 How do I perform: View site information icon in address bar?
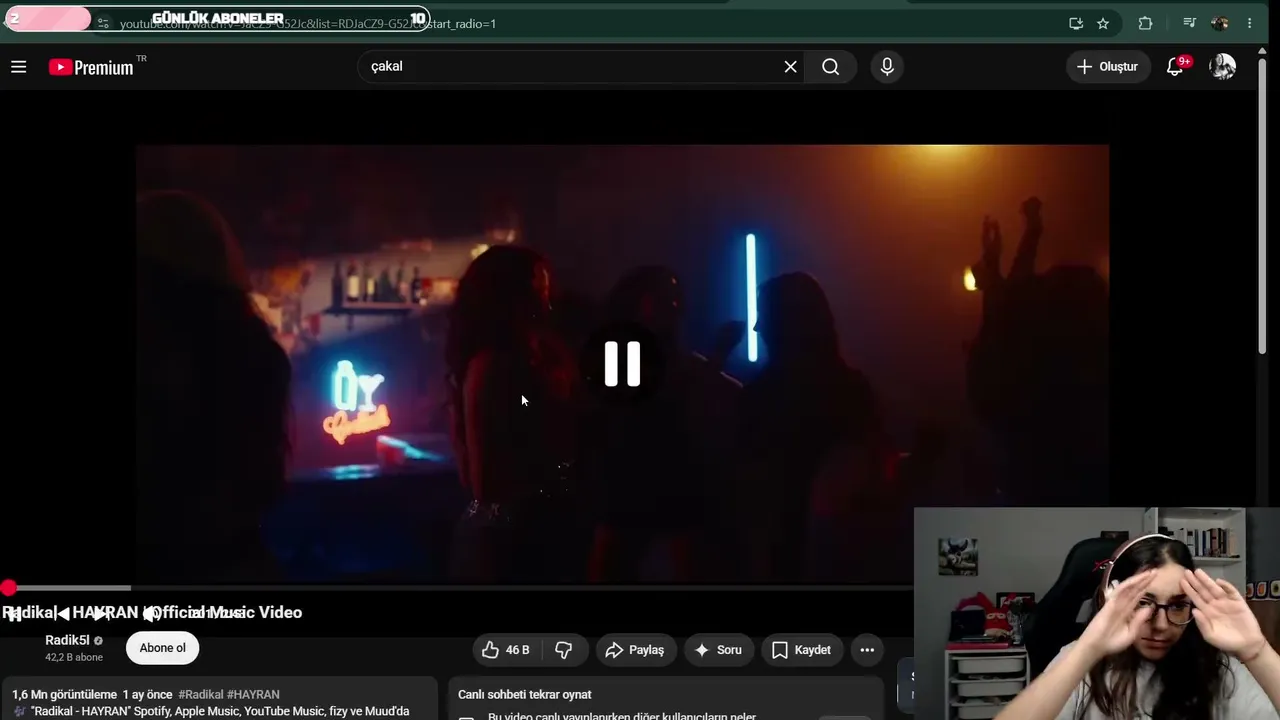[x=103, y=23]
